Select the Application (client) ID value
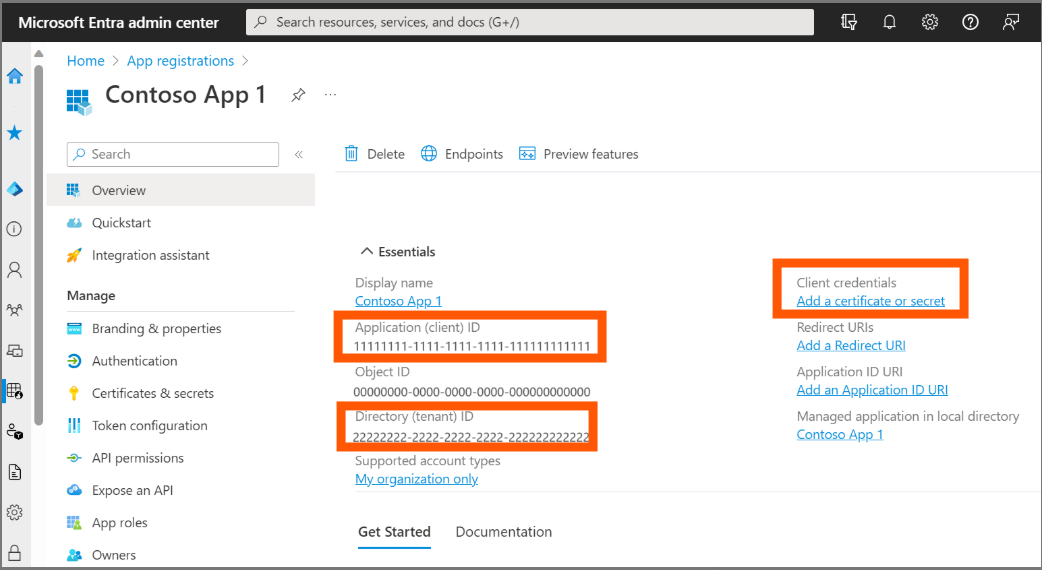 (471, 346)
